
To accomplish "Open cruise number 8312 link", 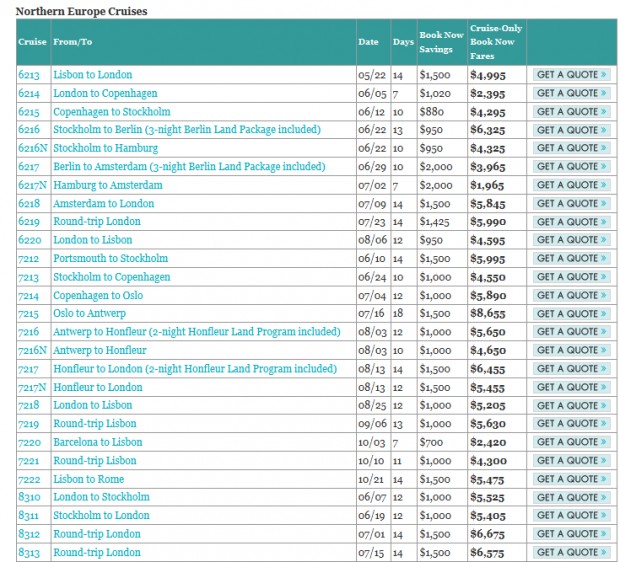I will (x=29, y=534).
